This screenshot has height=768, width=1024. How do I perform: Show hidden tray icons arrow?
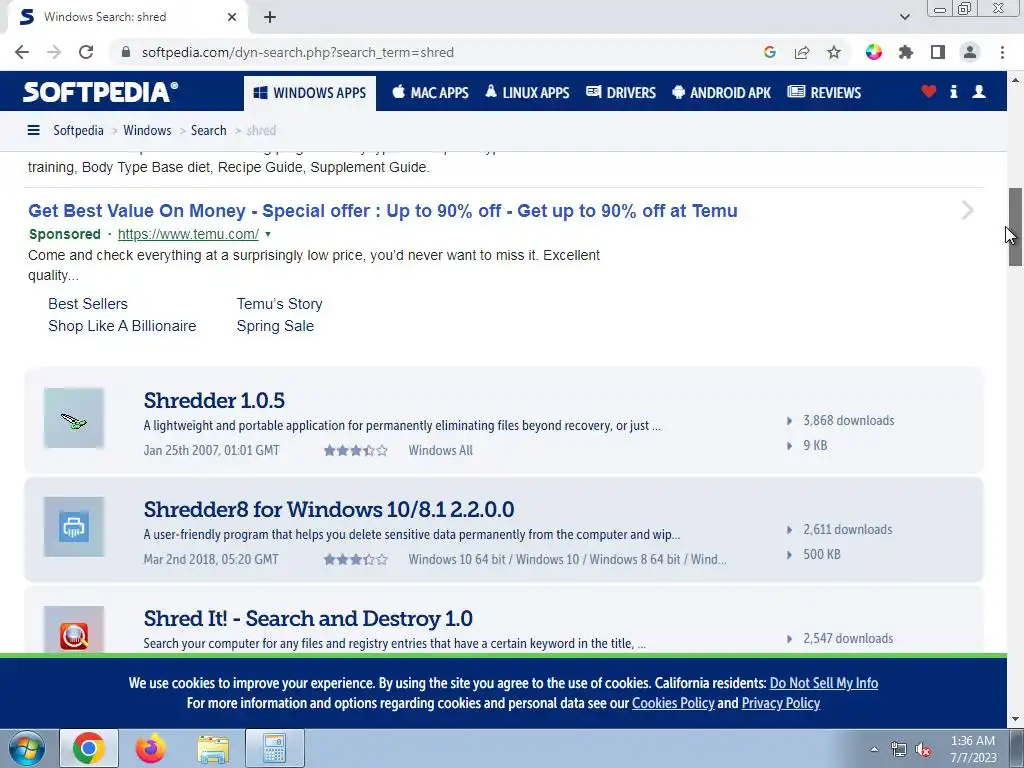[x=874, y=750]
